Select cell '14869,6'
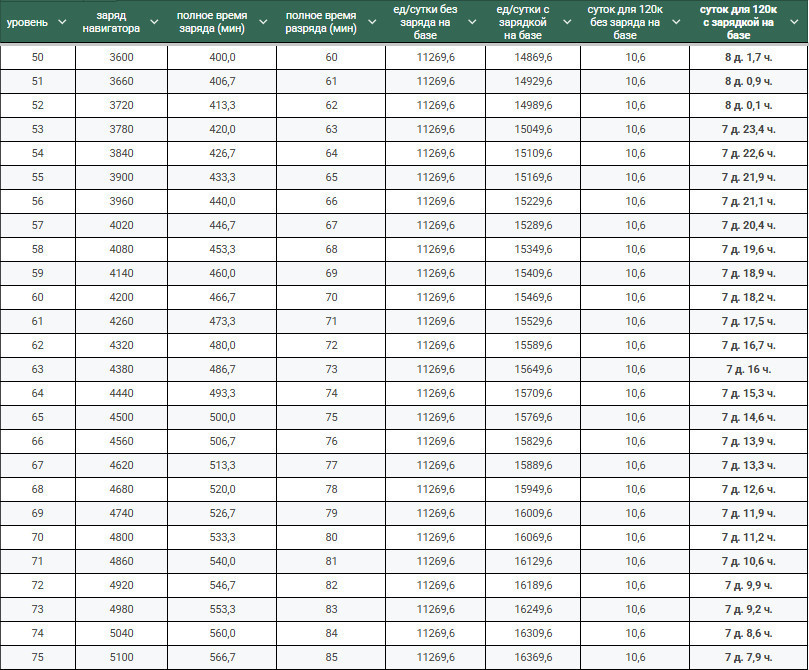The width and height of the screenshot is (809, 670). pos(533,57)
